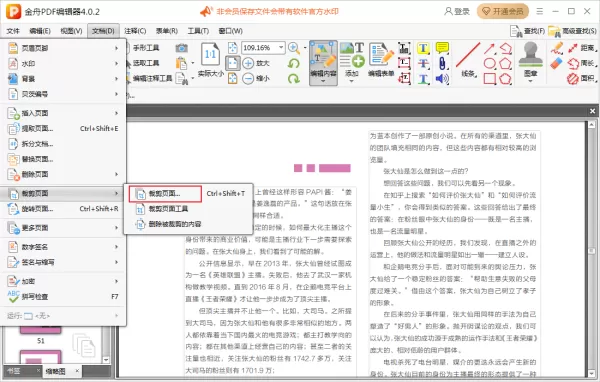Click the 查找(F) find button
Viewport: 600px width, 382px height.
527,31
